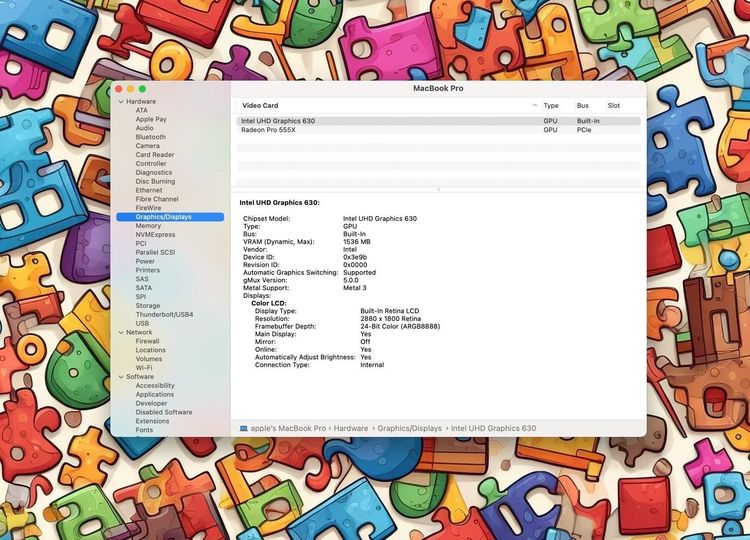
Task: Open the Diagnostics category
Action: tap(154, 173)
